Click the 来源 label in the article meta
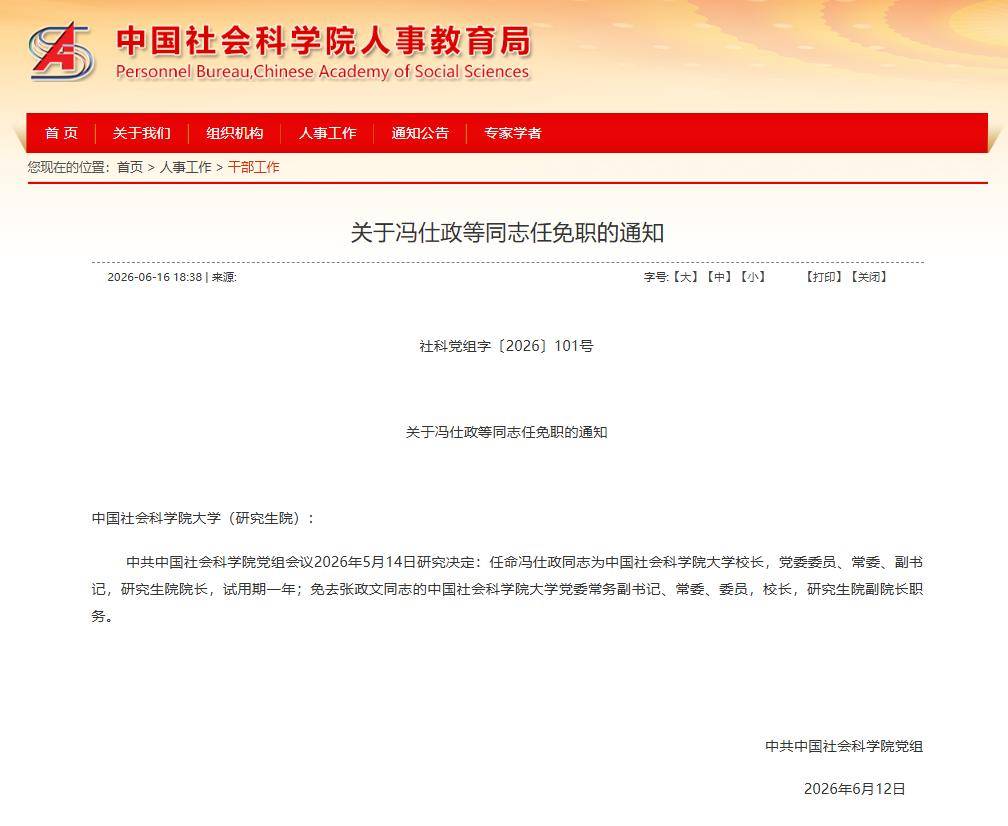The height and width of the screenshot is (826, 1008). 224,277
